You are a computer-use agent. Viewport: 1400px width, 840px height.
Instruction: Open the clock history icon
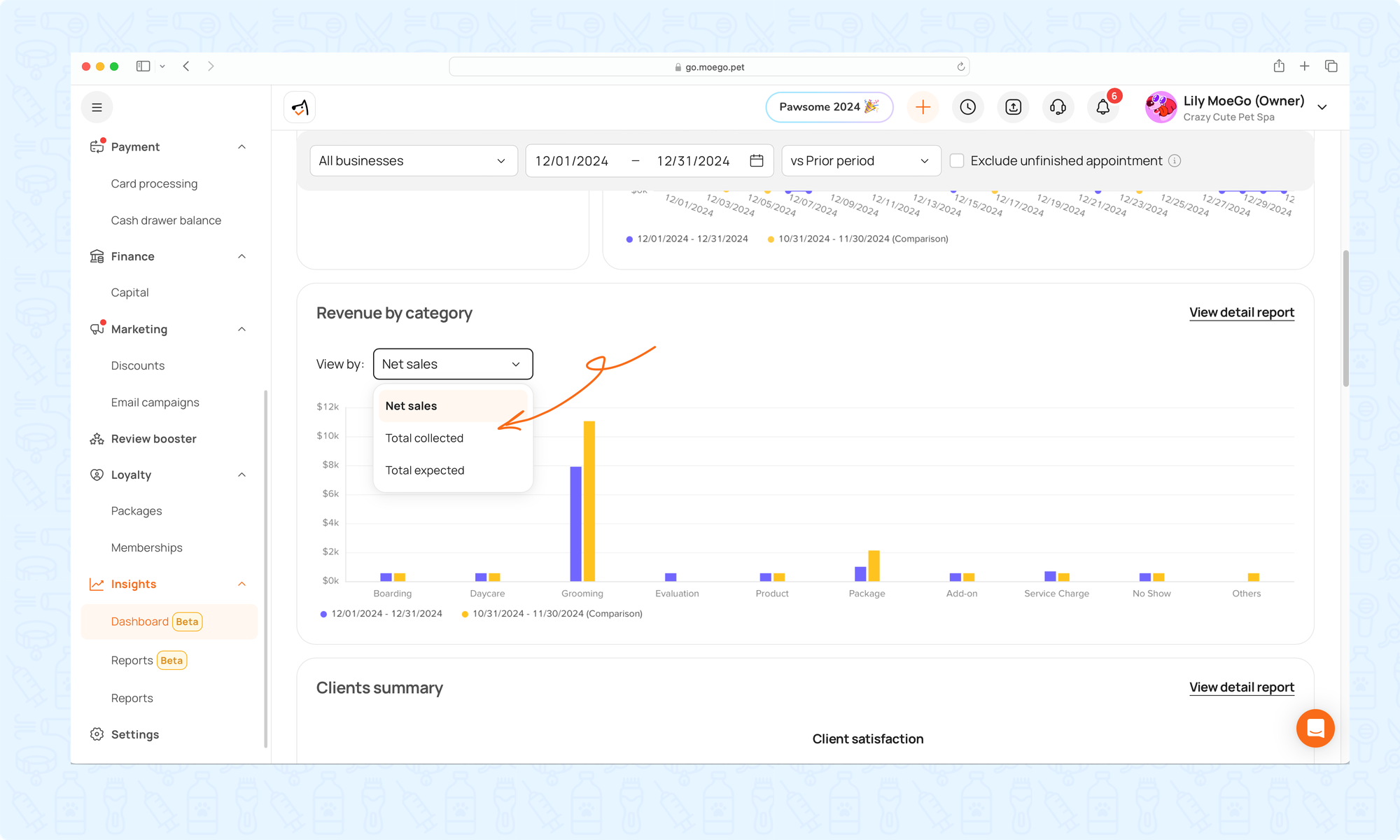[x=967, y=107]
